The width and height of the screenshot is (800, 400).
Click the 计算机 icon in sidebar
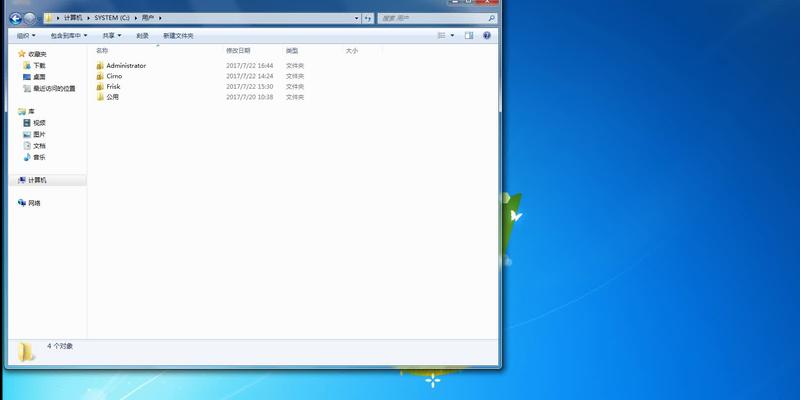(x=21, y=180)
